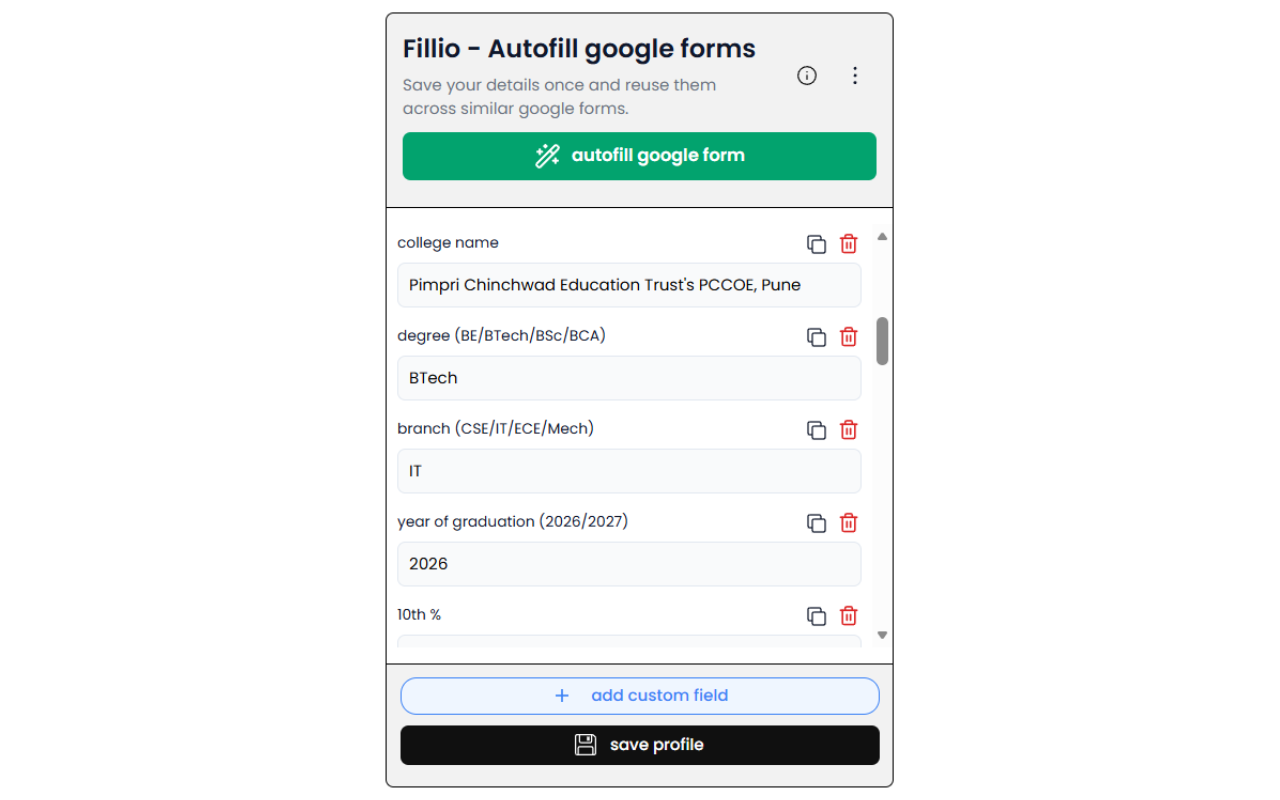Copy the 10th % field
Image resolution: width=1280 pixels, height=800 pixels.
pyautogui.click(x=817, y=616)
